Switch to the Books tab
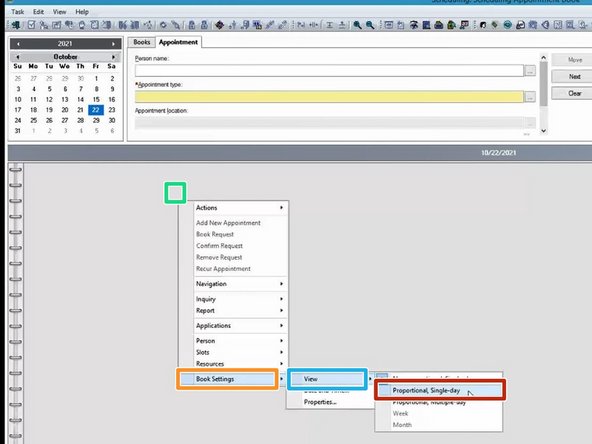This screenshot has width=592, height=444. pyautogui.click(x=142, y=42)
